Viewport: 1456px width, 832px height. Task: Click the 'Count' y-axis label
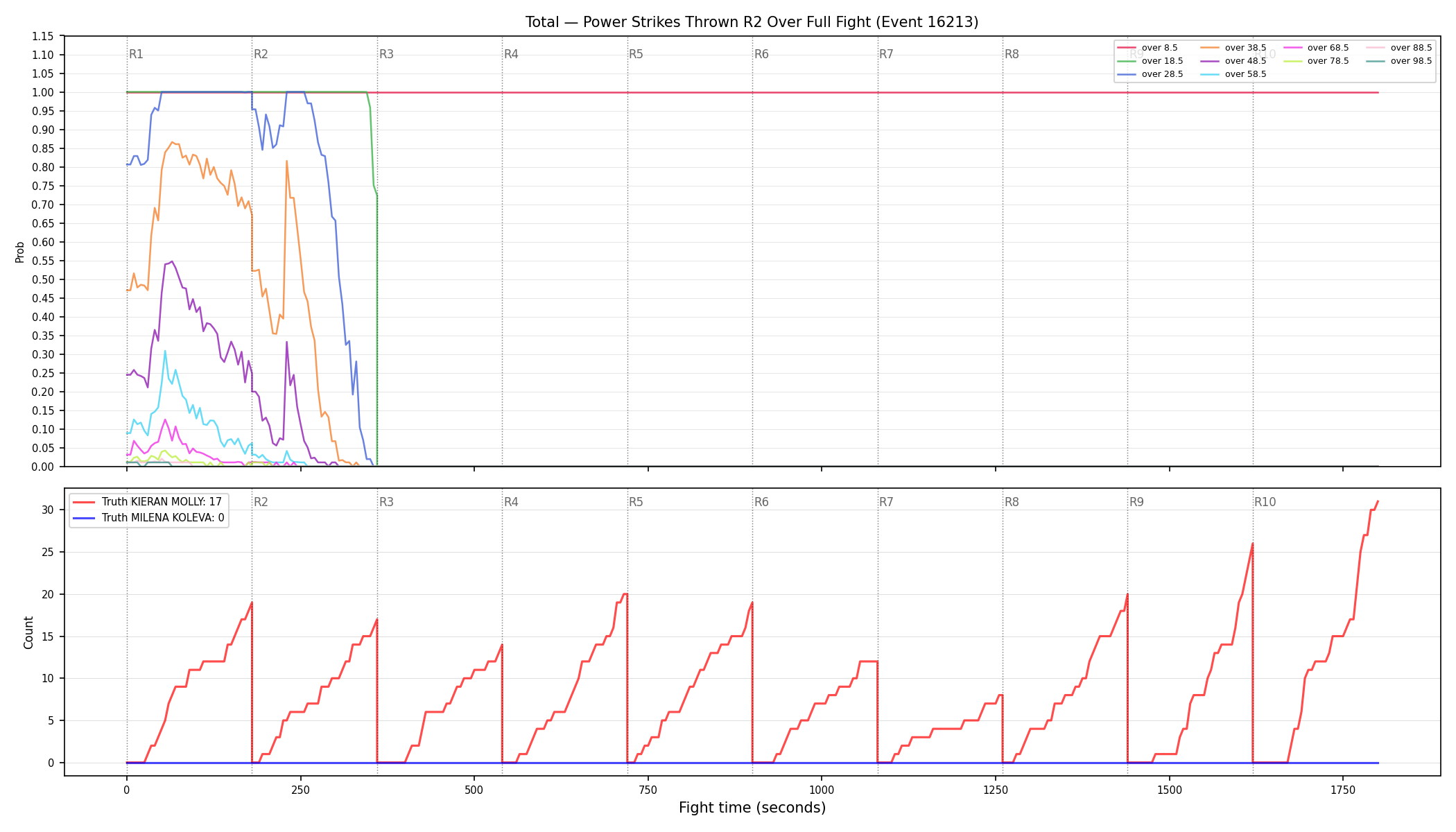click(28, 632)
